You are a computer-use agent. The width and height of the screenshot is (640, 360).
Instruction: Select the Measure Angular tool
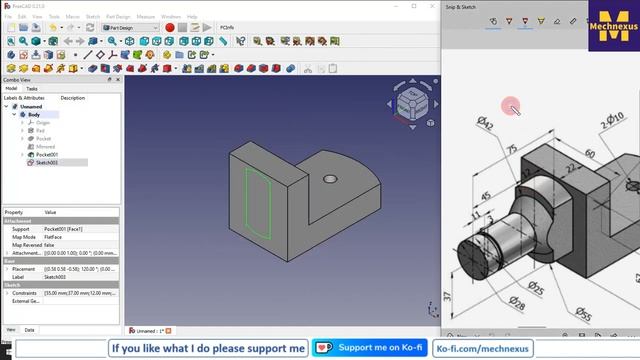pyautogui.click(x=270, y=41)
